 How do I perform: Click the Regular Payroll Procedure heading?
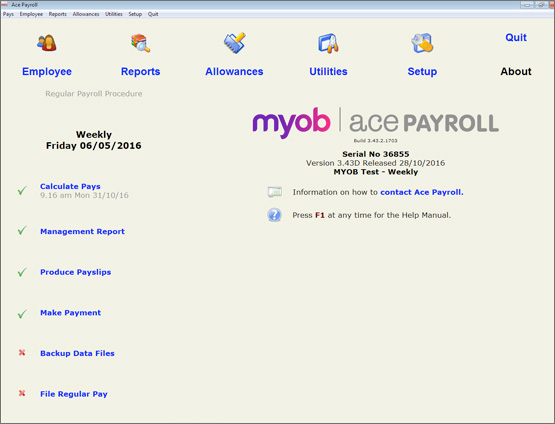point(94,94)
